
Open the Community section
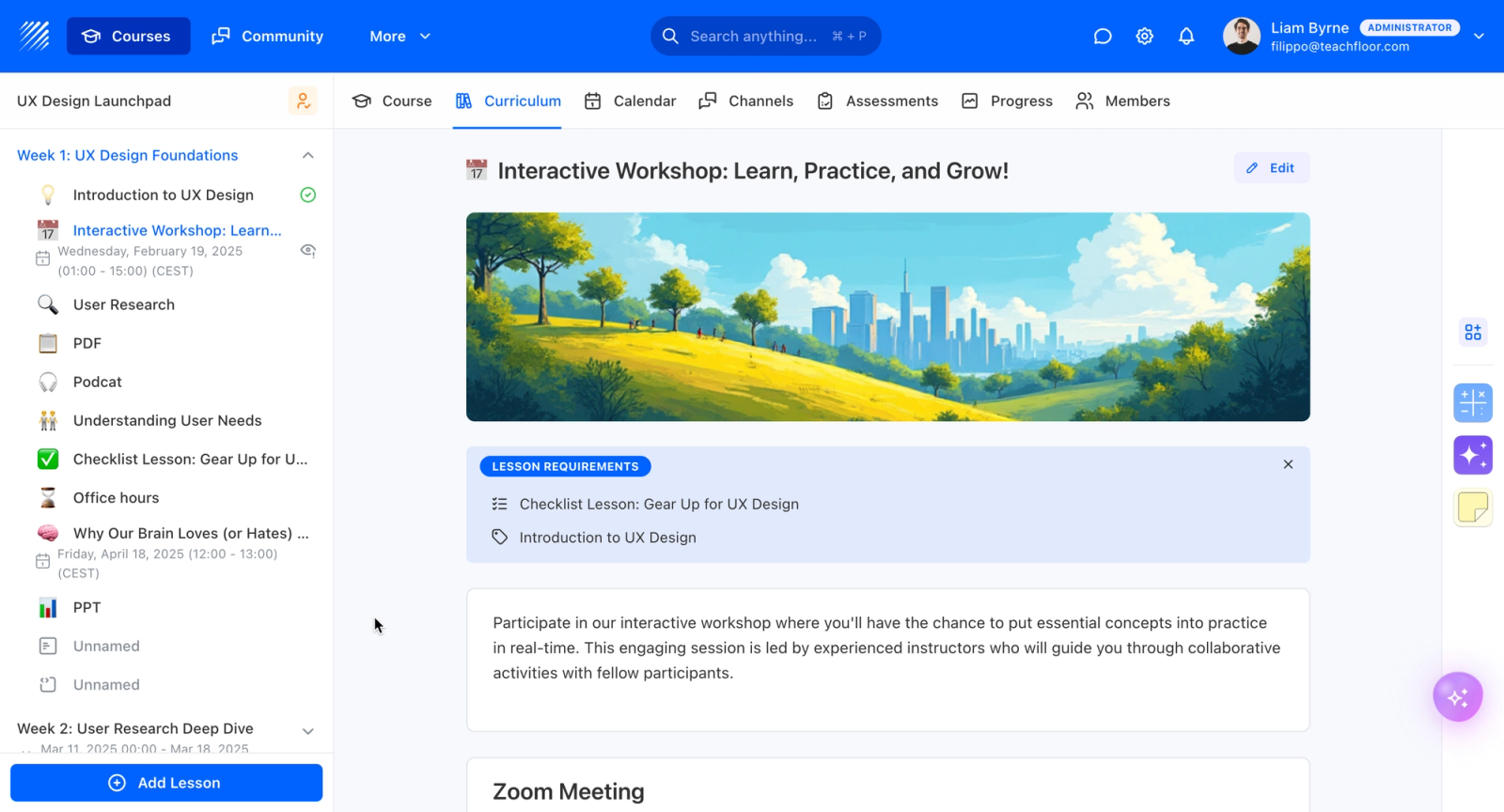pos(268,36)
